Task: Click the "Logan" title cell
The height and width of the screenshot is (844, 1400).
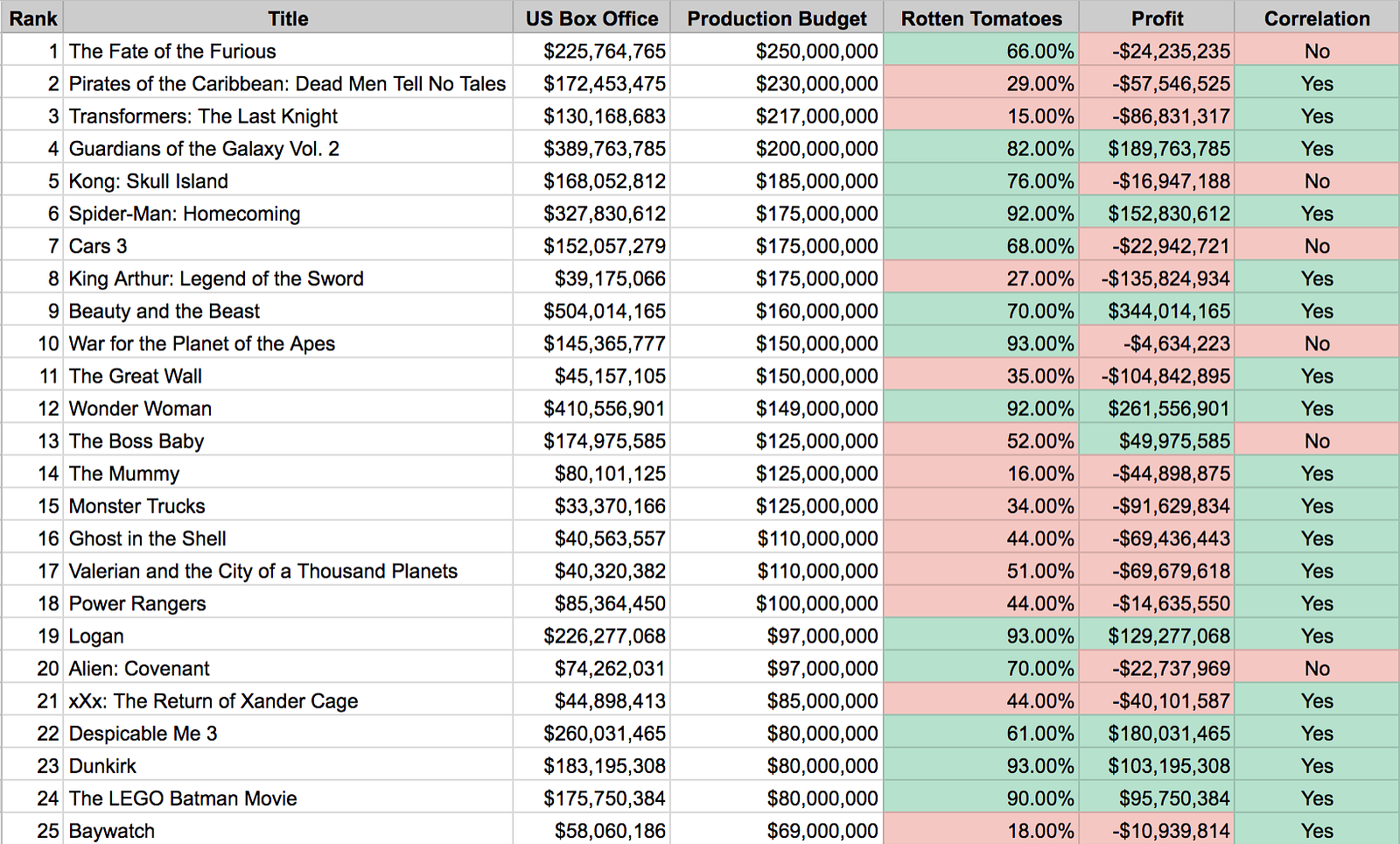Action: tap(288, 635)
